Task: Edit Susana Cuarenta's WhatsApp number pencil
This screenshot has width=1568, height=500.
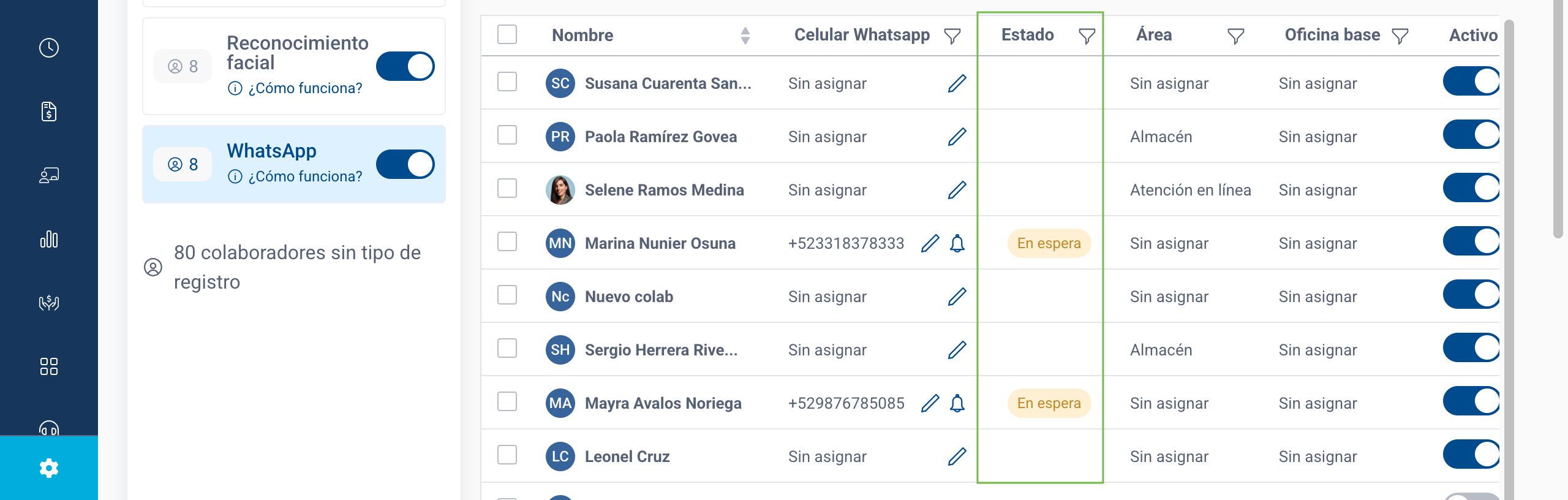Action: pyautogui.click(x=957, y=83)
